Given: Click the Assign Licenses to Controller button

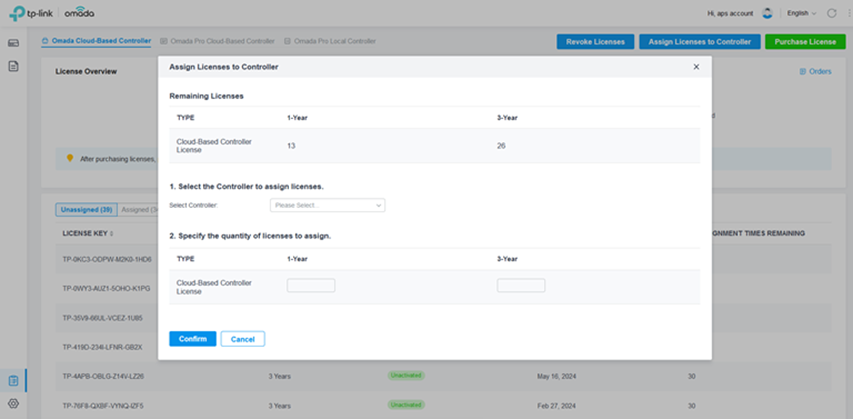Looking at the screenshot, I should pos(700,42).
